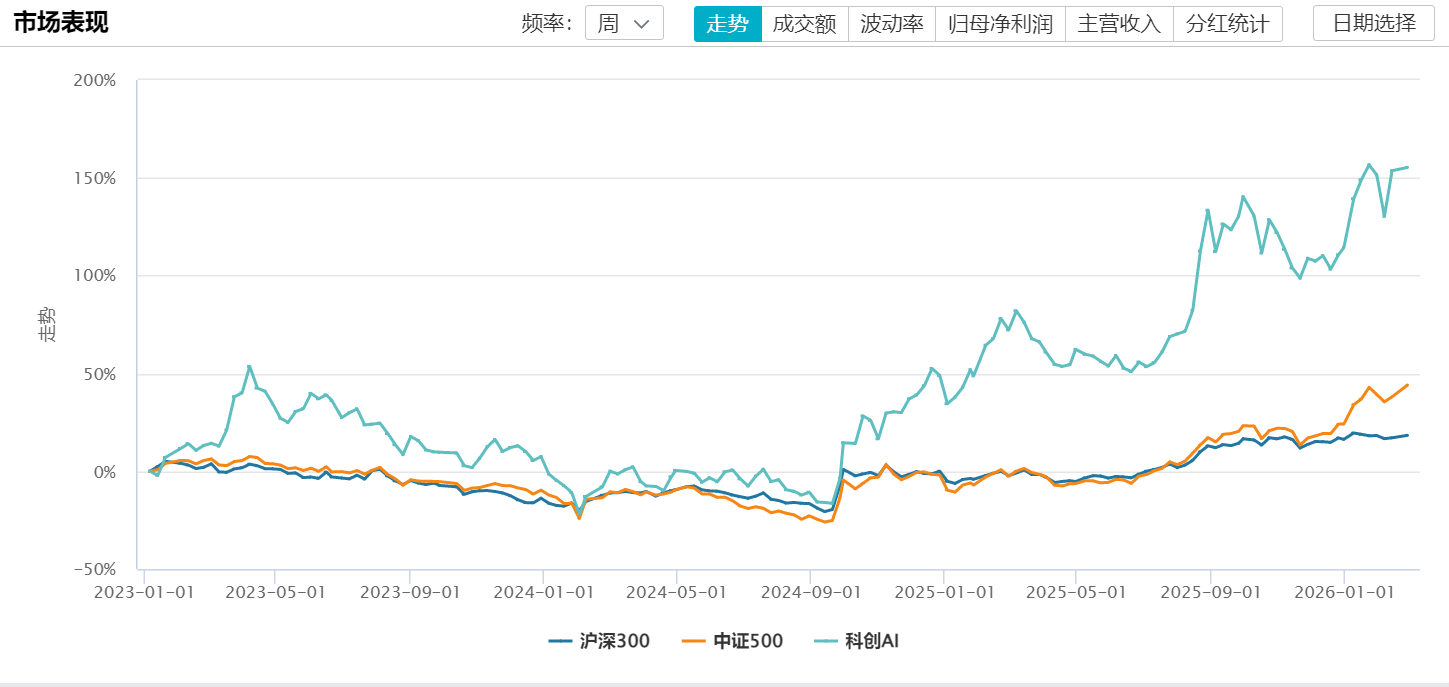Hide the 中证500 series via legend label
The image size is (1449, 687).
pyautogui.click(x=748, y=641)
